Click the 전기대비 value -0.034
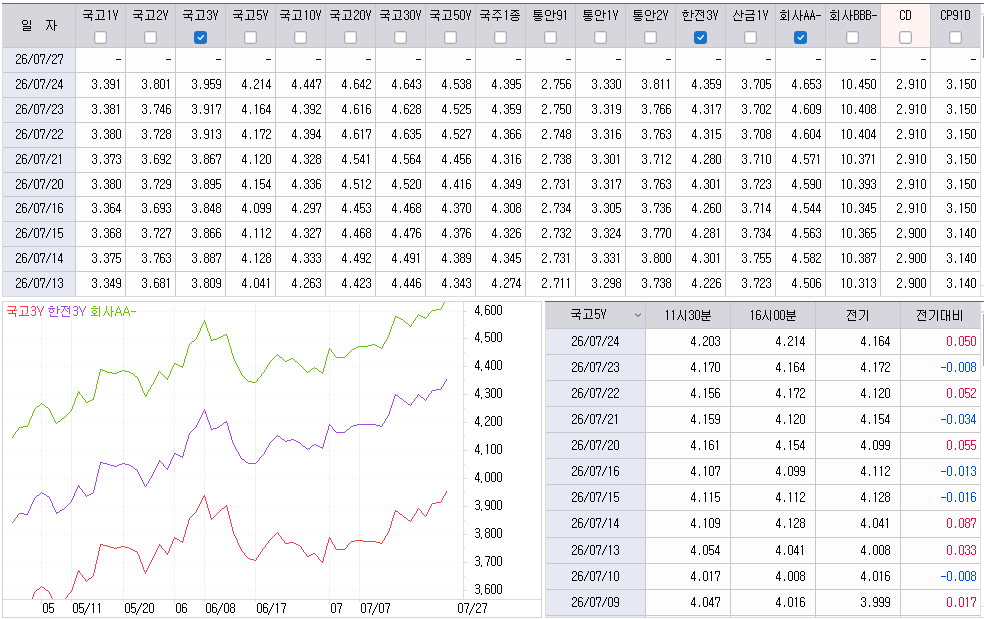 click(958, 419)
